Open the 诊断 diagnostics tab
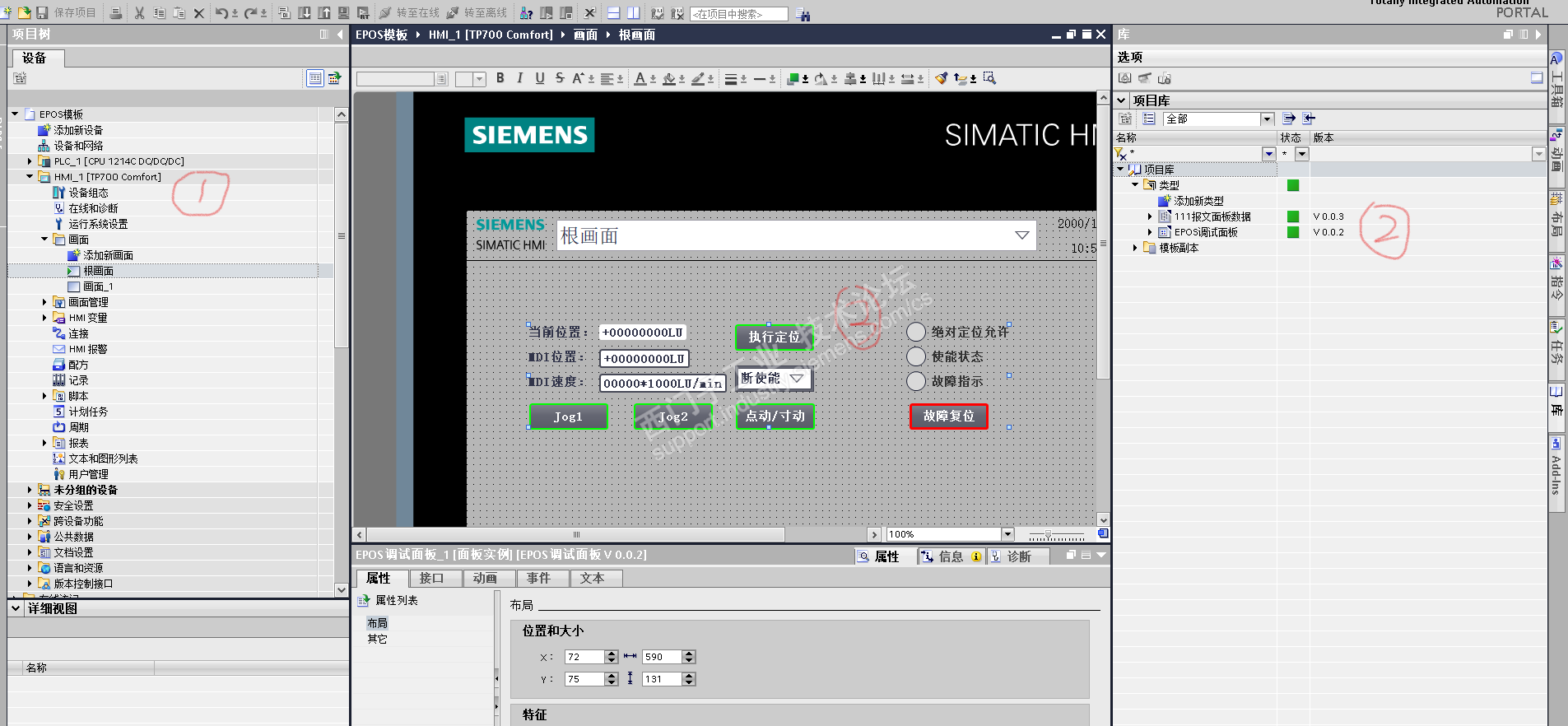The width and height of the screenshot is (1568, 726). (1019, 556)
